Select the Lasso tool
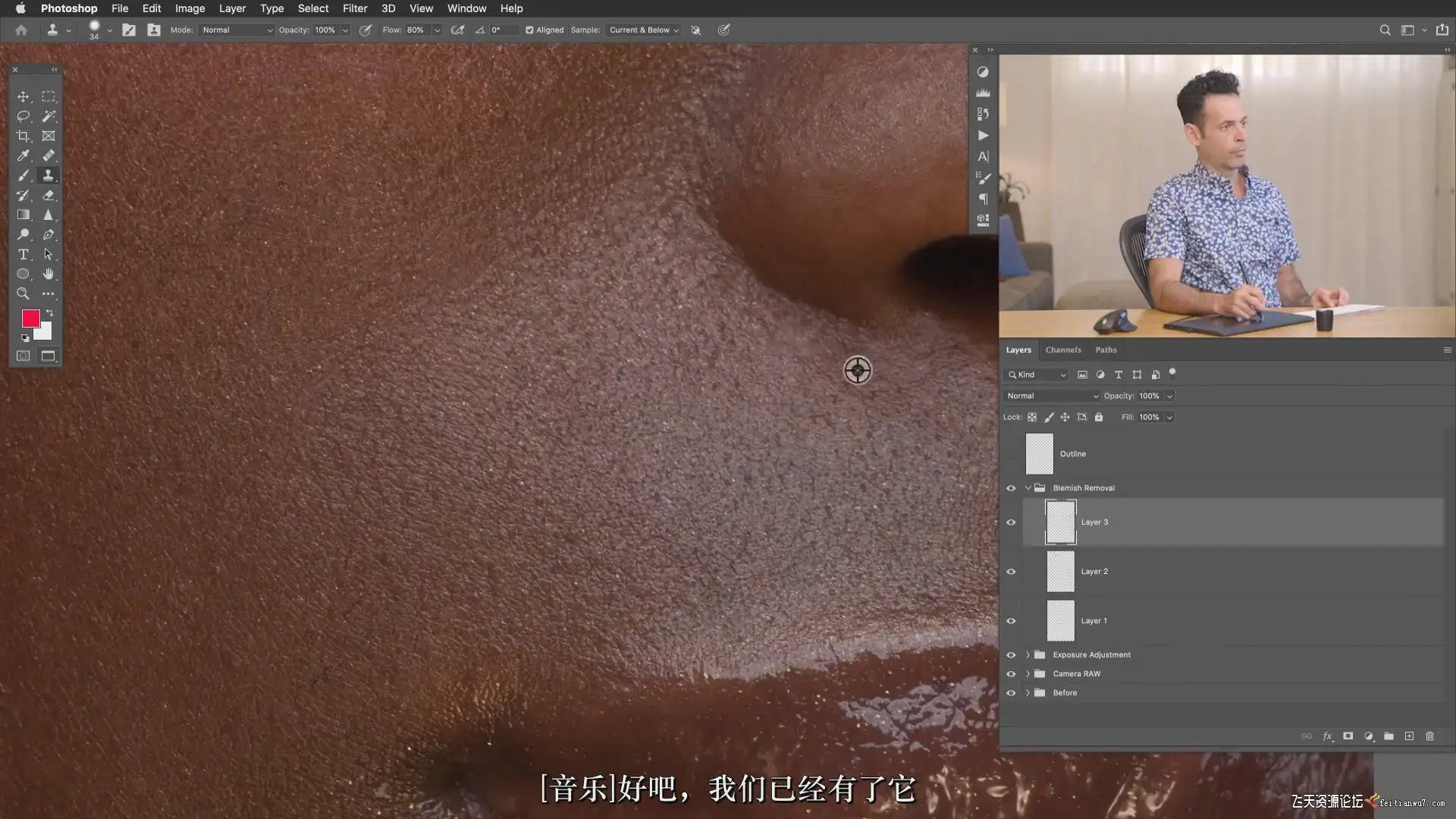 click(23, 116)
